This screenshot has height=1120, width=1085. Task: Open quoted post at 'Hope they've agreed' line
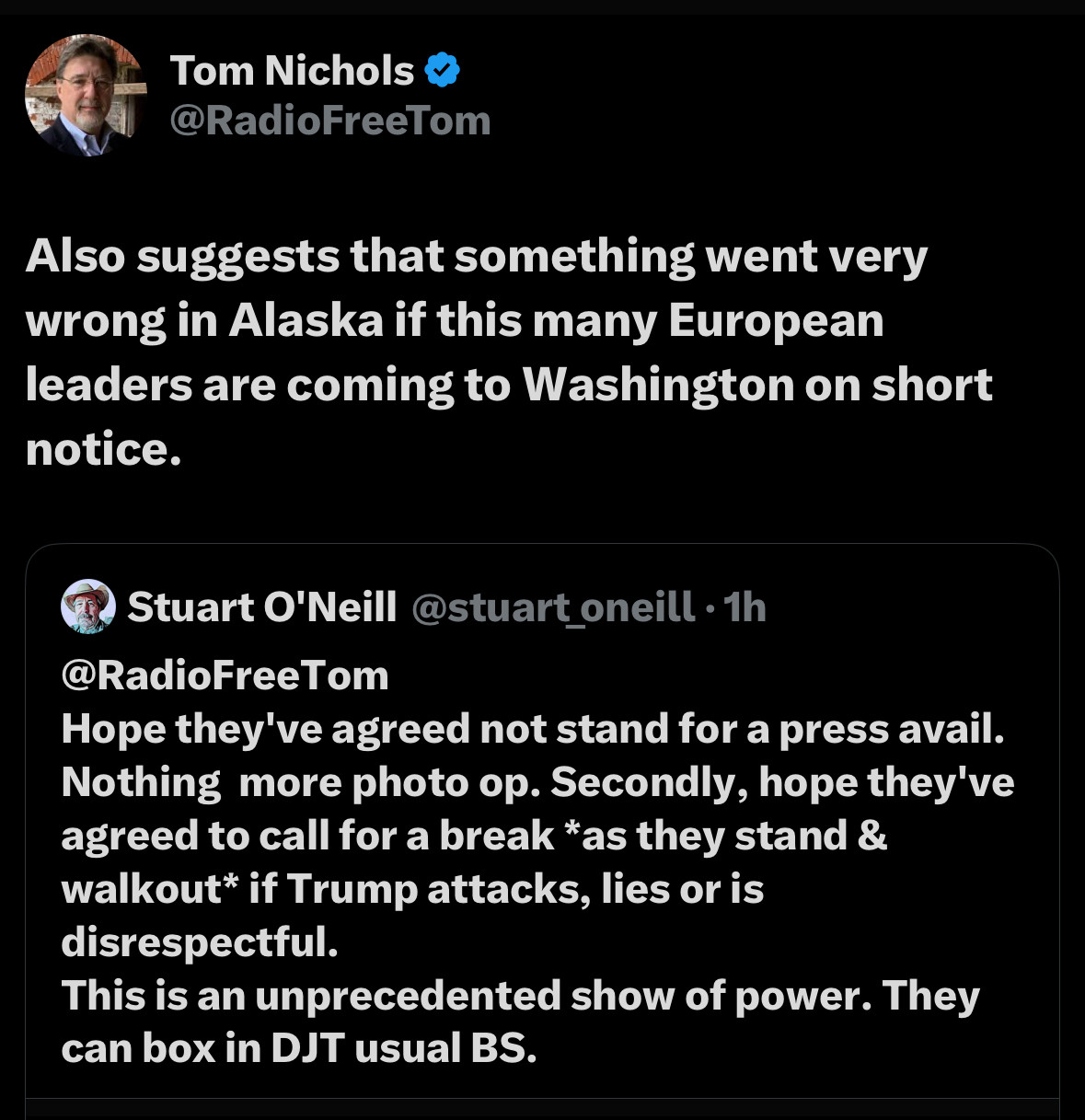pos(533,730)
